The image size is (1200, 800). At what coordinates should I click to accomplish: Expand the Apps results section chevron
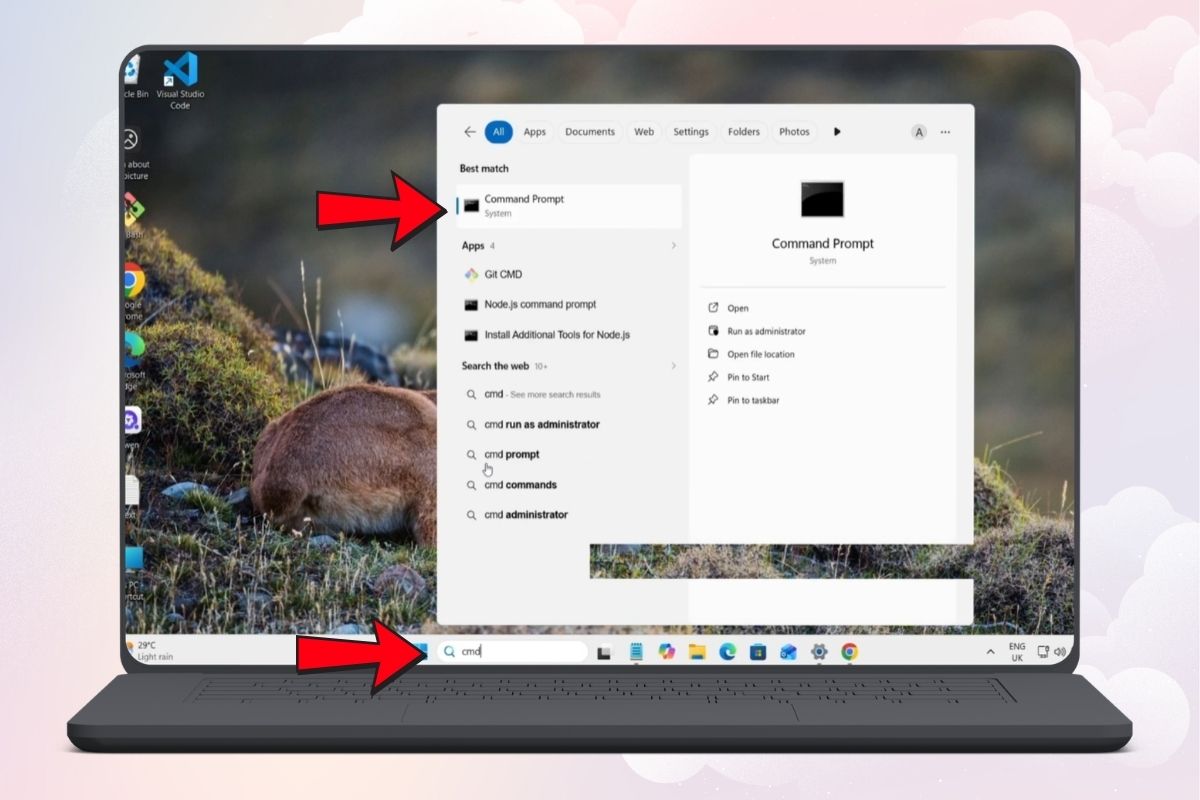[673, 246]
